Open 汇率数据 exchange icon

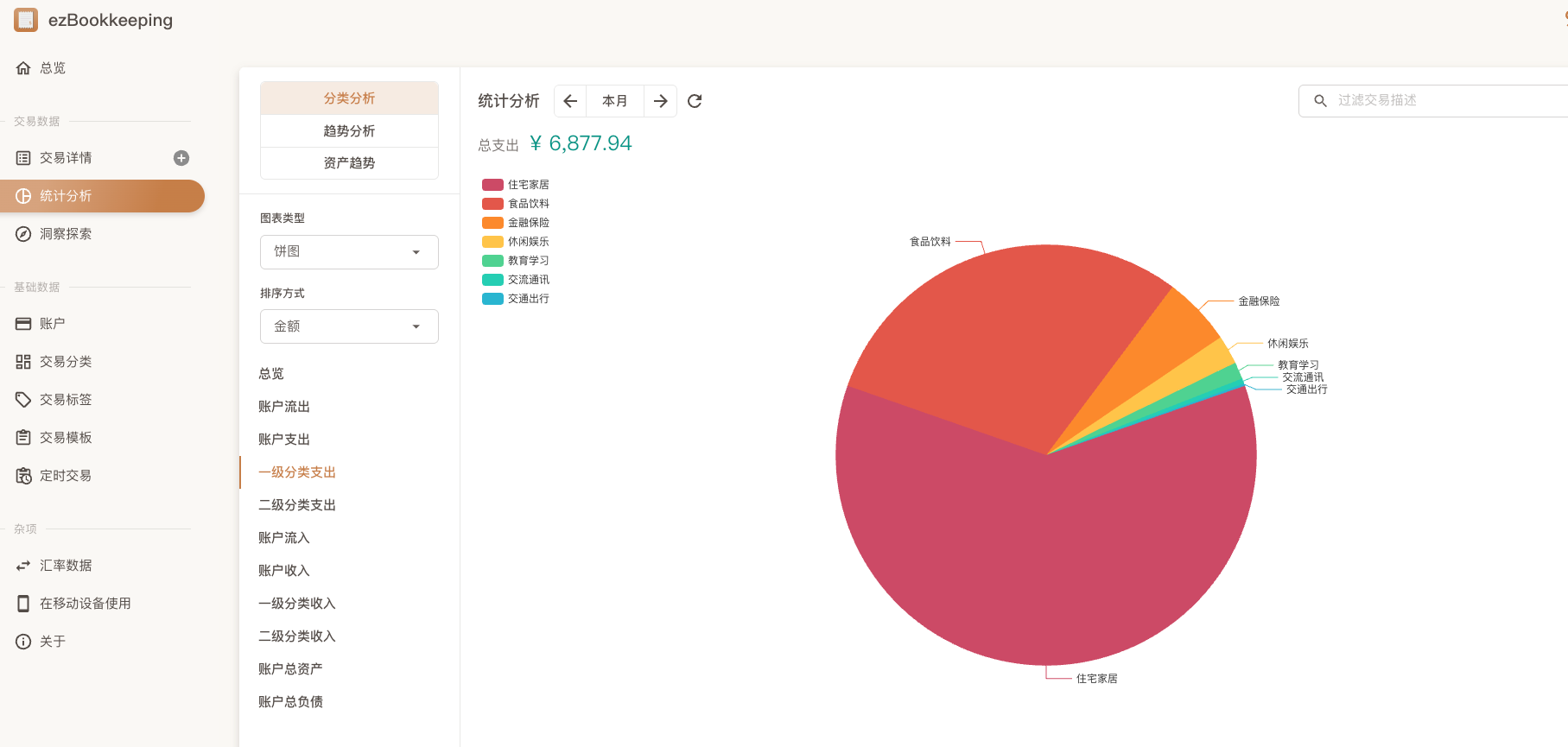[23, 566]
